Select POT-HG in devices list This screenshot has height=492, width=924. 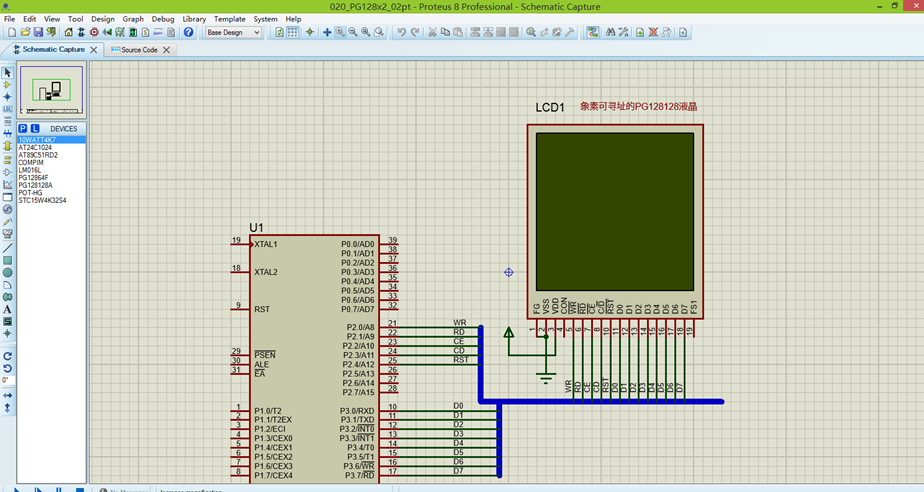pos(51,193)
